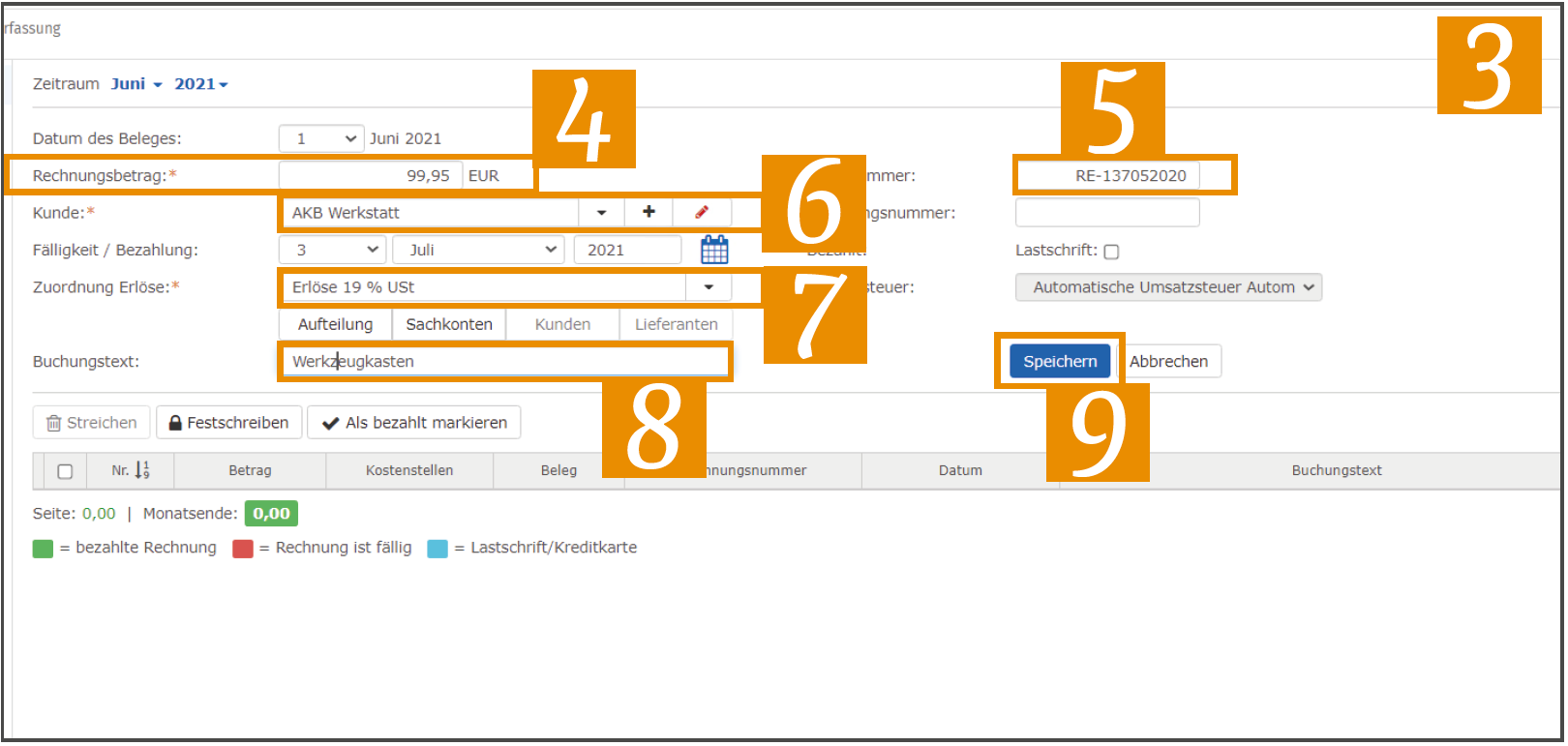Click the Zuordnung field Erlöse 19 % USt
The image size is (1568, 746).
[x=483, y=287]
